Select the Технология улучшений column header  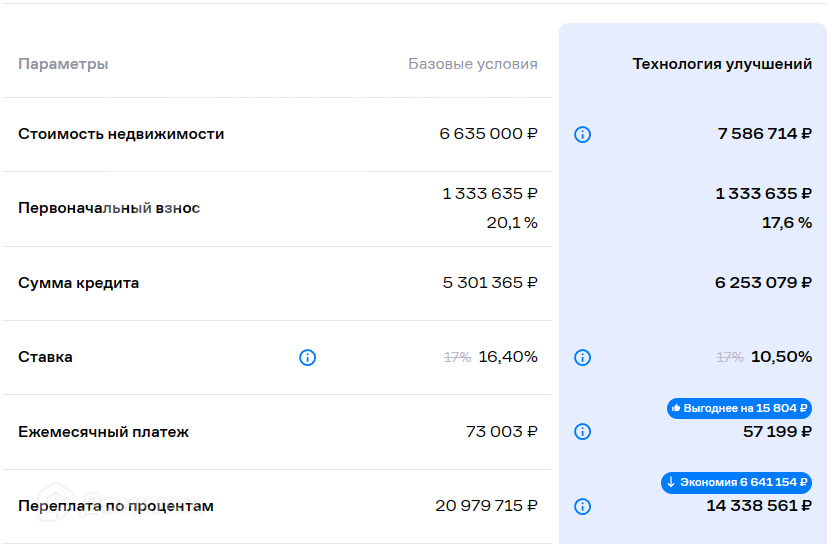click(721, 64)
